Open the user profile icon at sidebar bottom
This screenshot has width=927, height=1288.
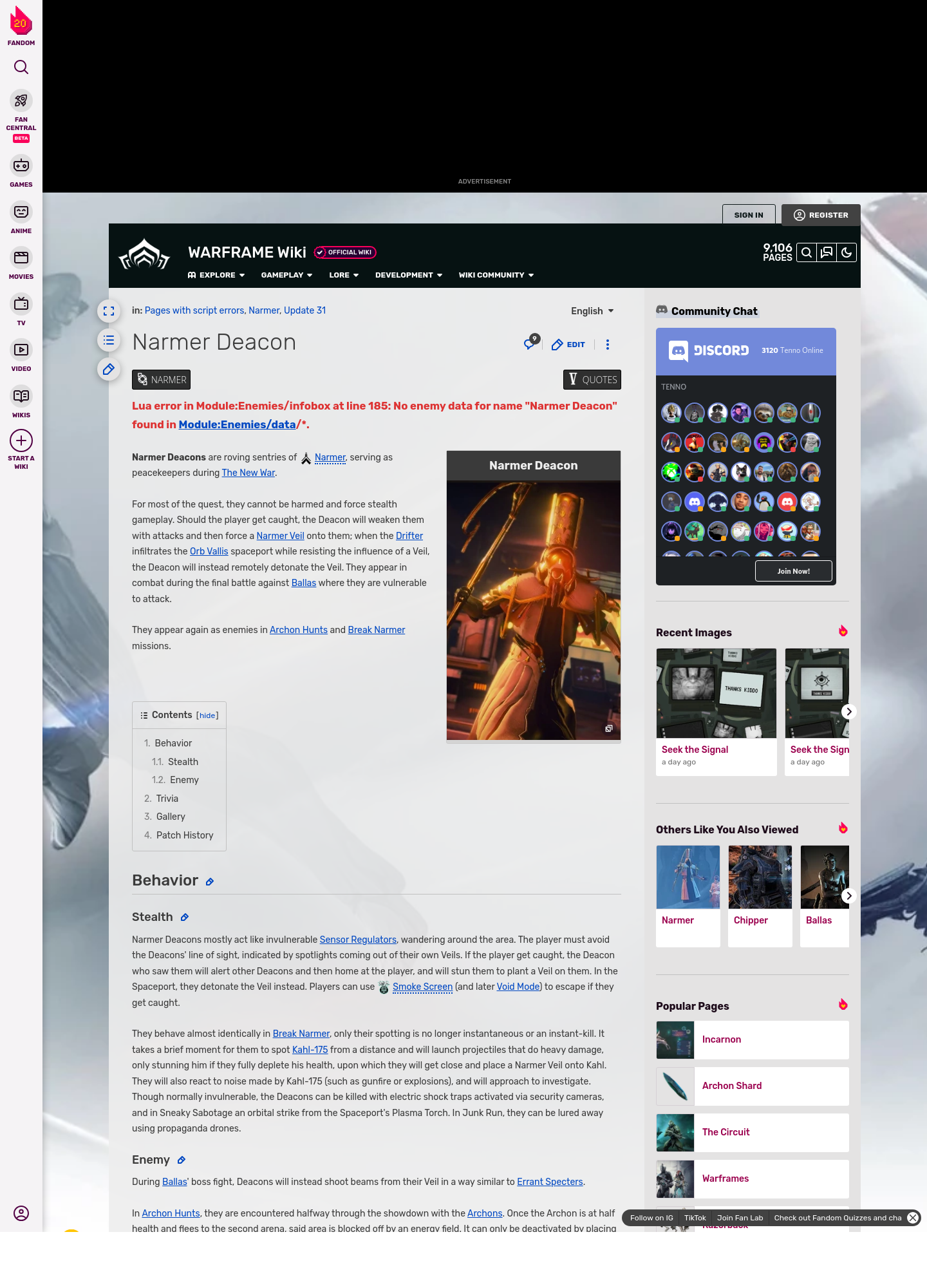coord(21,1213)
